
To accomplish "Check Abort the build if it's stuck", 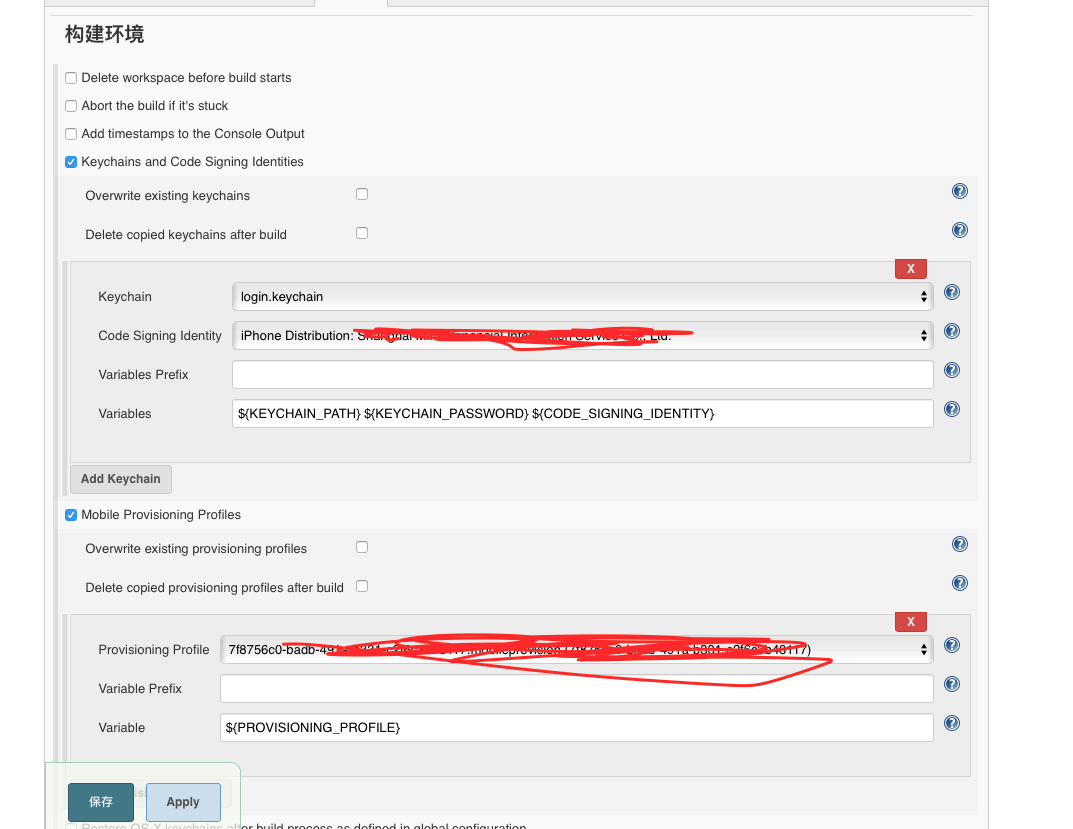I will (x=71, y=106).
